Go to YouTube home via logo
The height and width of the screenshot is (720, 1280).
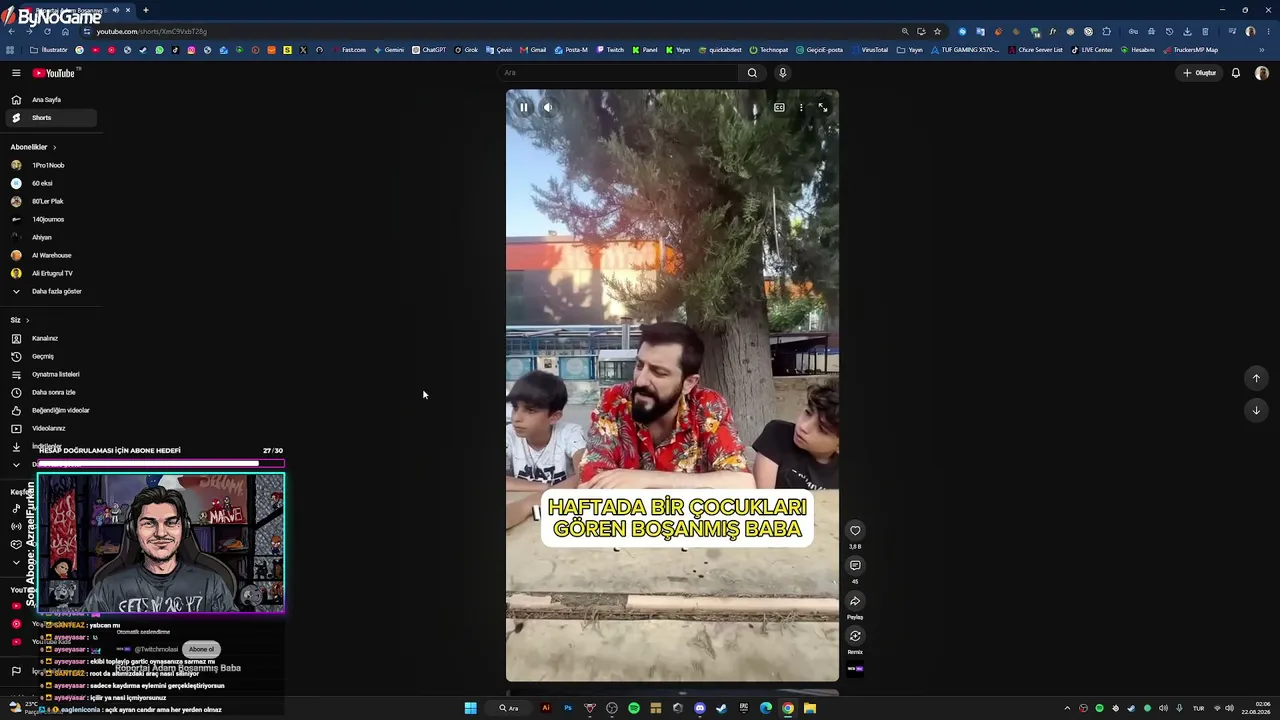pos(54,73)
